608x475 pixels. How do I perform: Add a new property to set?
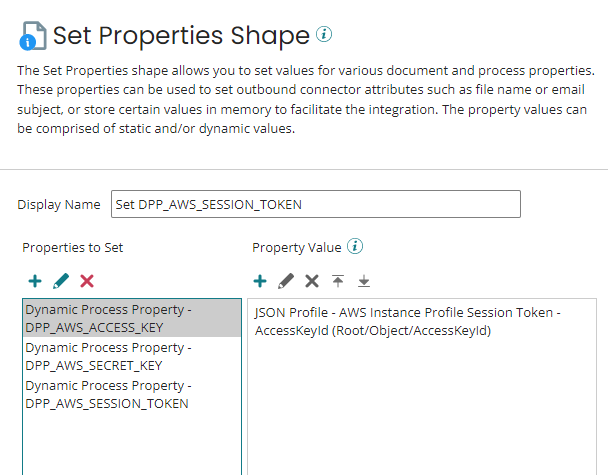coord(35,281)
